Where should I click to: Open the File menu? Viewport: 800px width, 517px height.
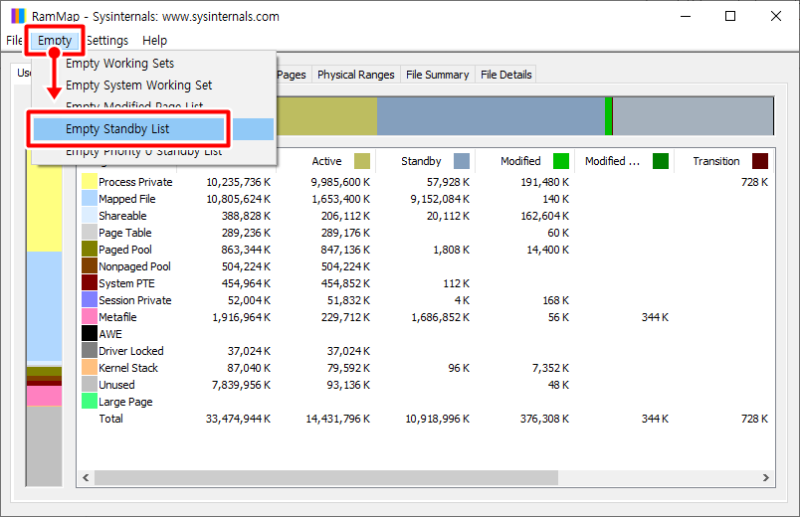coord(14,40)
